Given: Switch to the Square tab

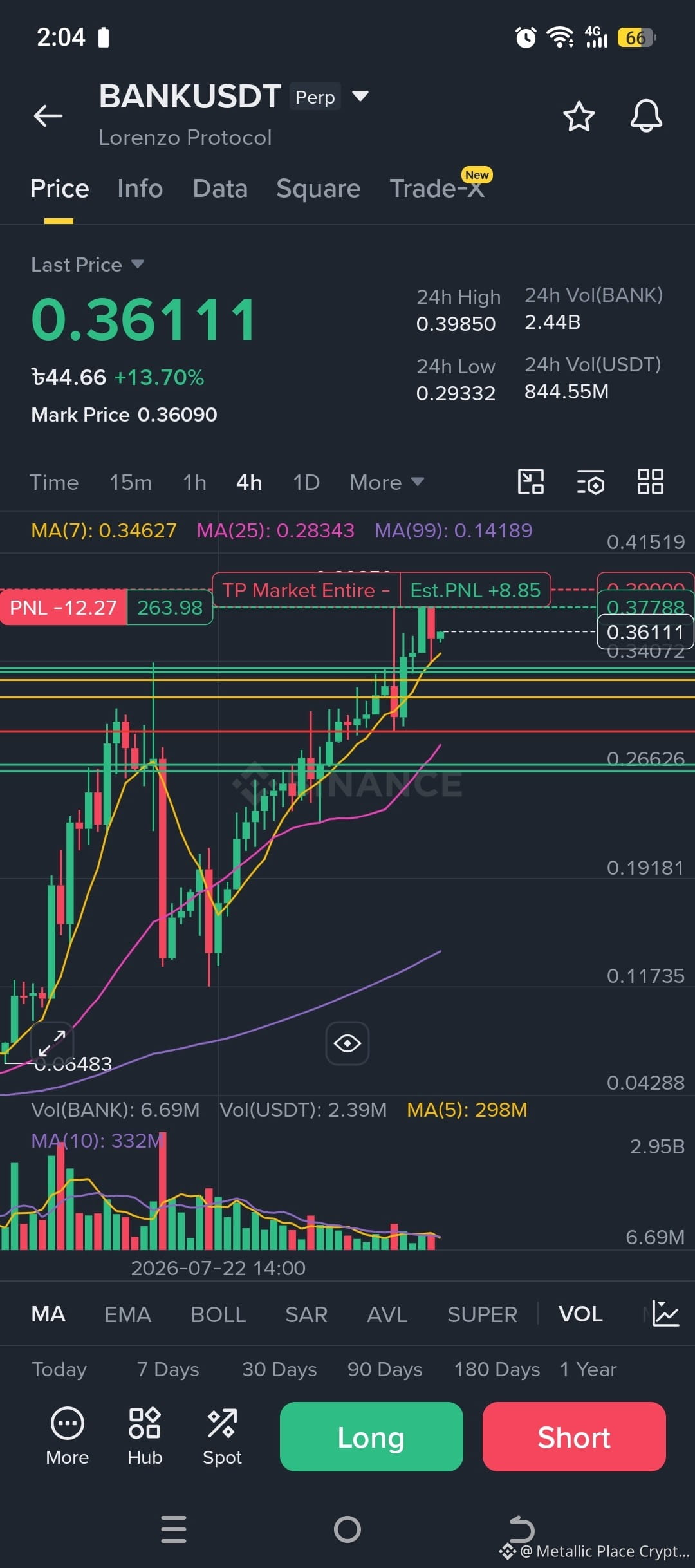Looking at the screenshot, I should click(319, 189).
